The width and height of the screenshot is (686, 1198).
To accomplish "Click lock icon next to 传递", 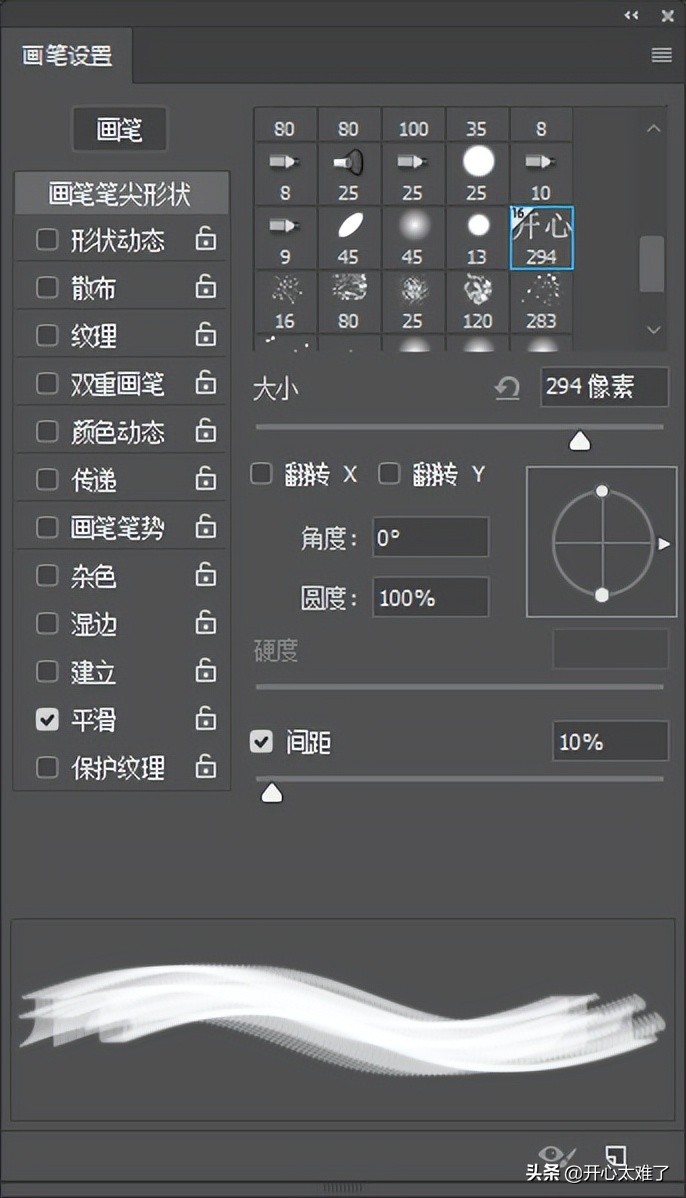I will click(x=205, y=479).
